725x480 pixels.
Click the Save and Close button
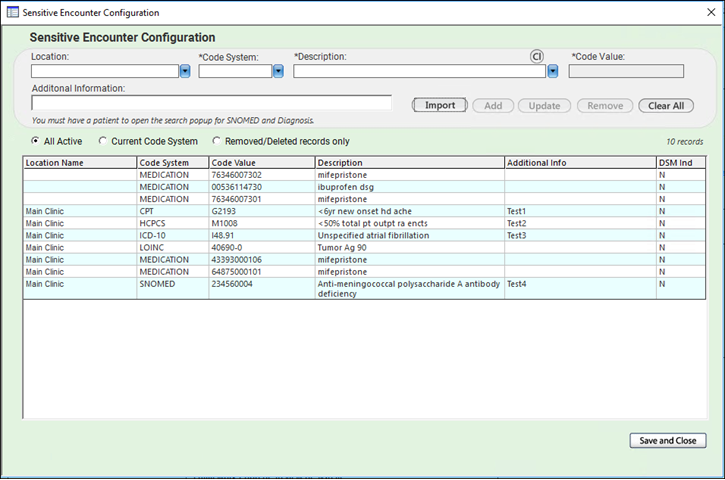click(668, 441)
